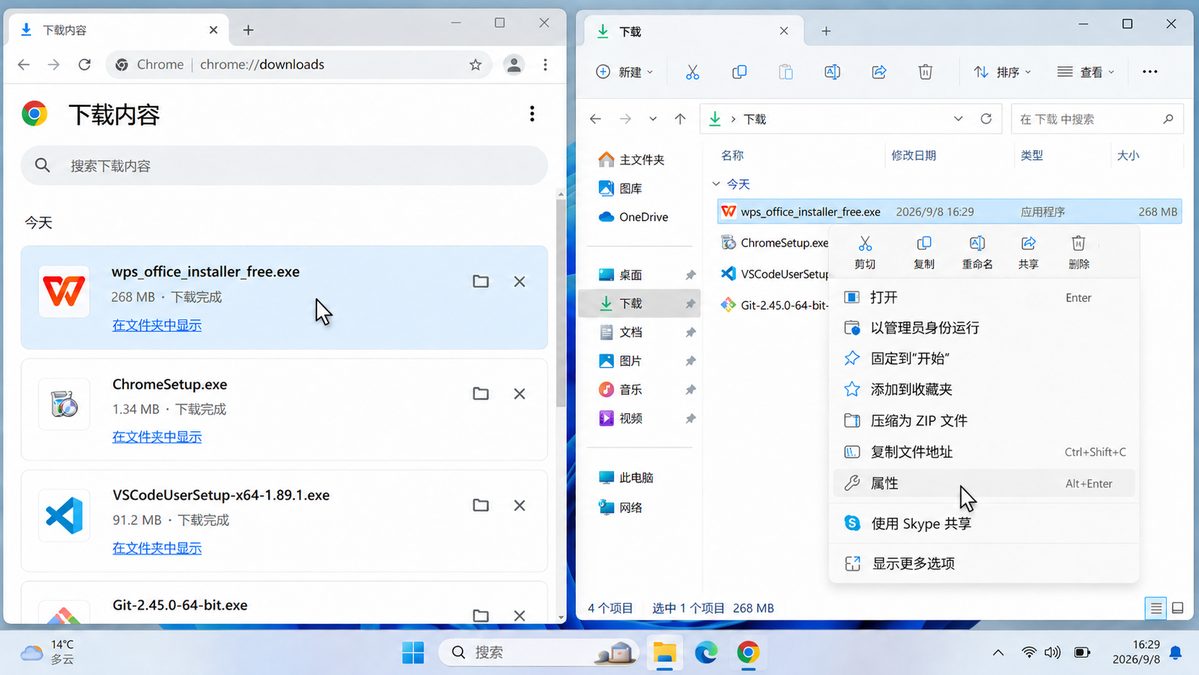Remove wps_office_installer_free.exe from Chrome downloads list
Screen dimensions: 1199x675
519,281
